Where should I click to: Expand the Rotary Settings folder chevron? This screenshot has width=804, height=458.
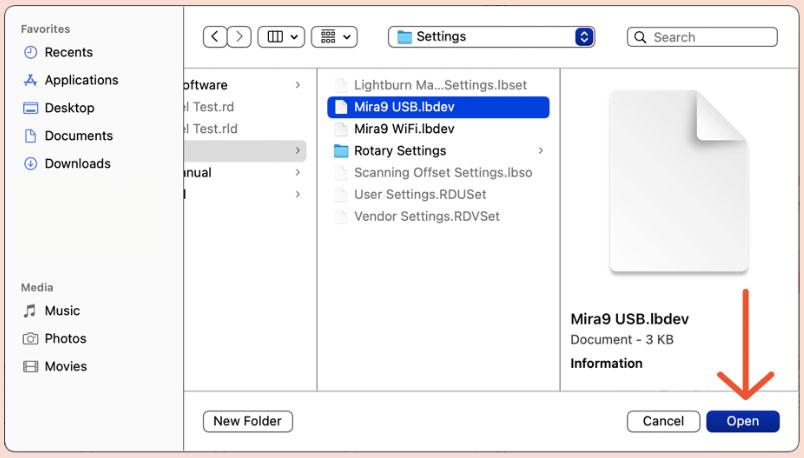click(x=540, y=151)
